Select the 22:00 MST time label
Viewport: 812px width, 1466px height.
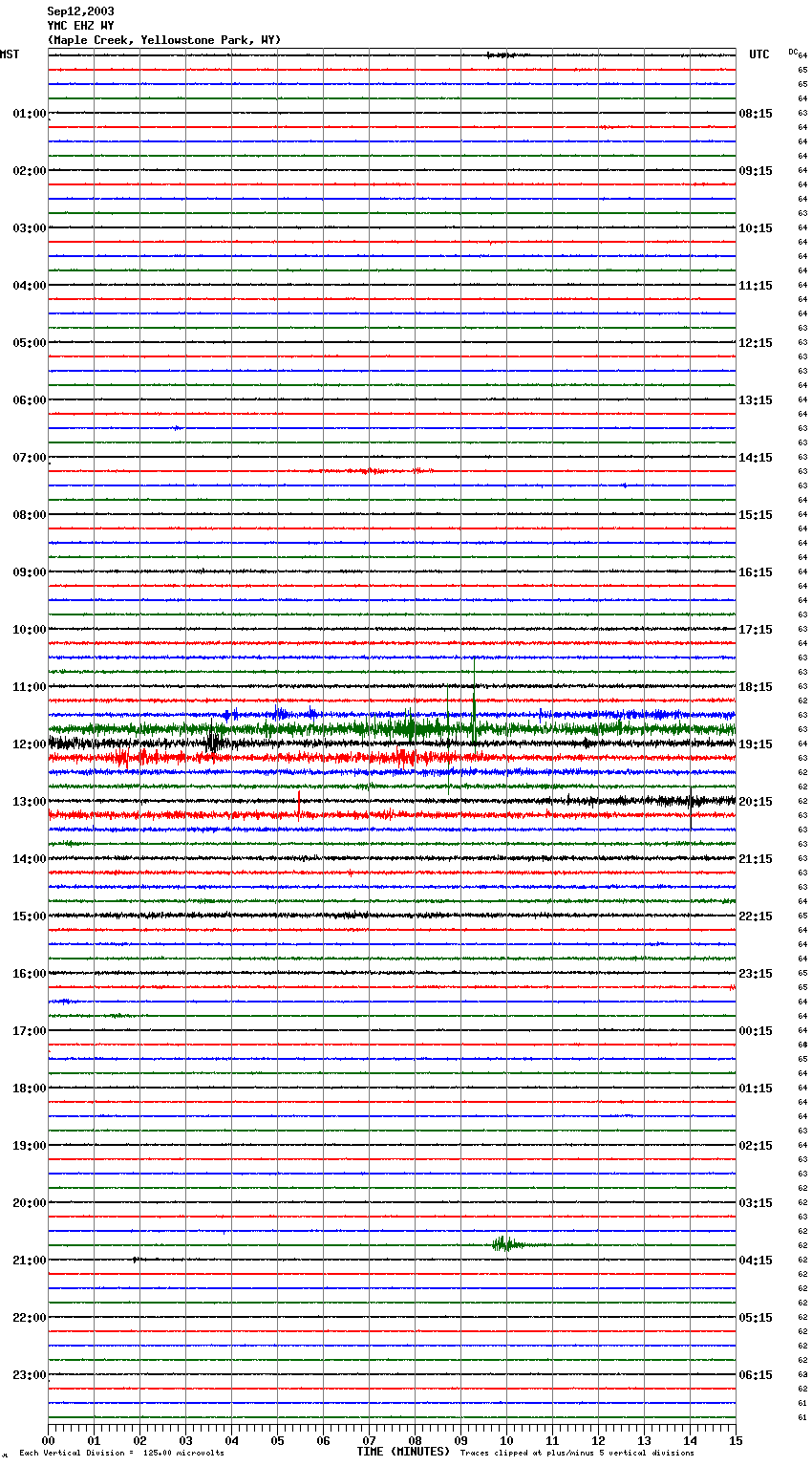click(30, 1318)
